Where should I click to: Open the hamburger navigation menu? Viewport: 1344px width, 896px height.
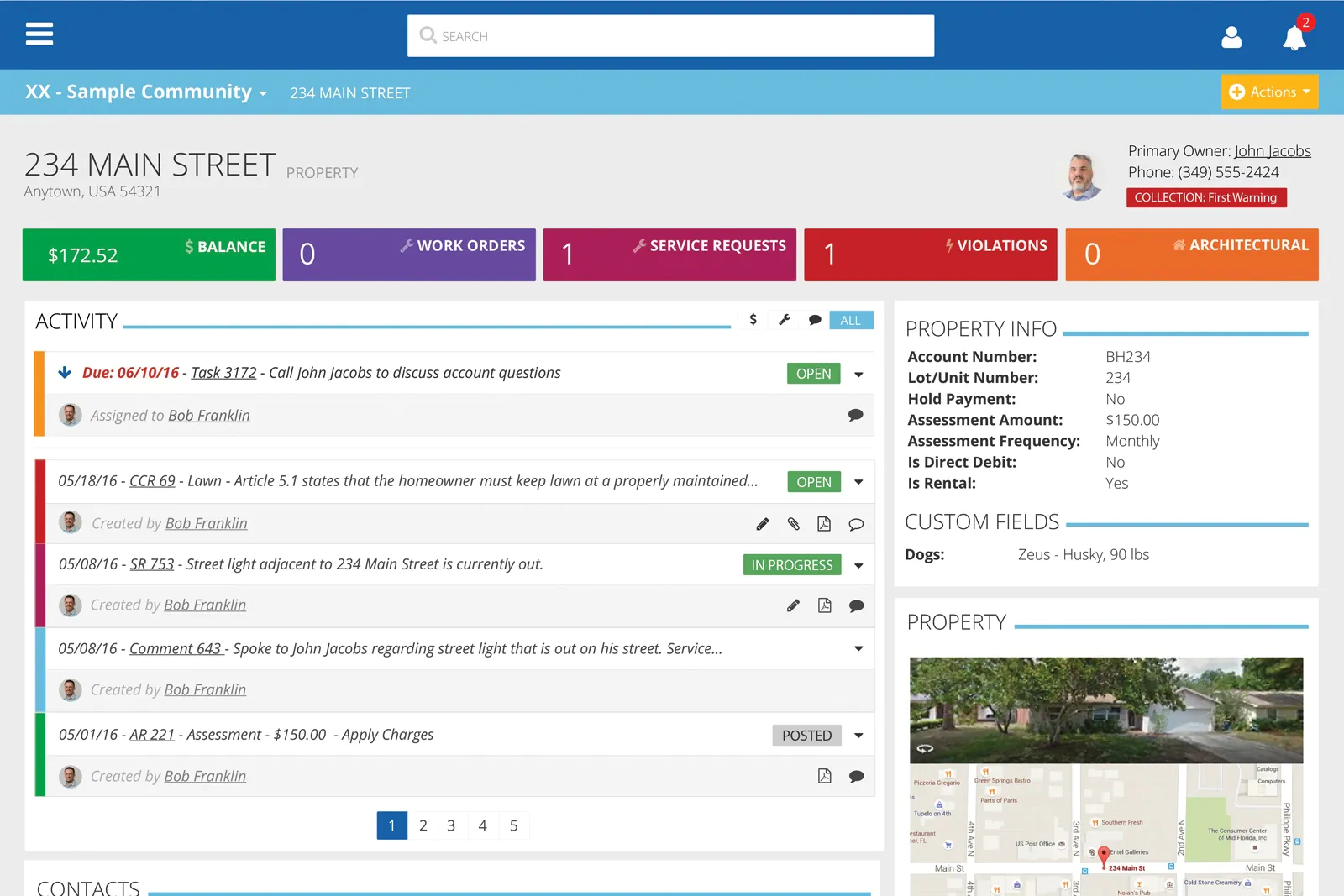click(39, 34)
